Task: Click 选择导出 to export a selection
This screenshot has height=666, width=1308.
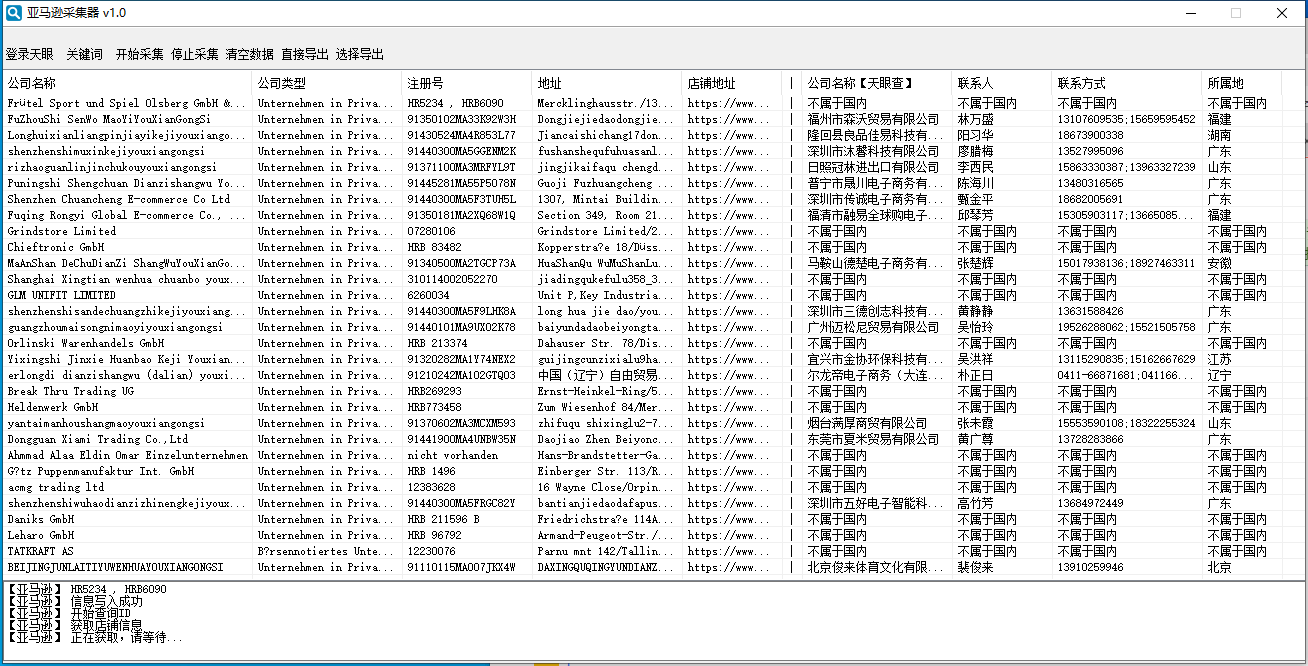Action: click(x=360, y=54)
